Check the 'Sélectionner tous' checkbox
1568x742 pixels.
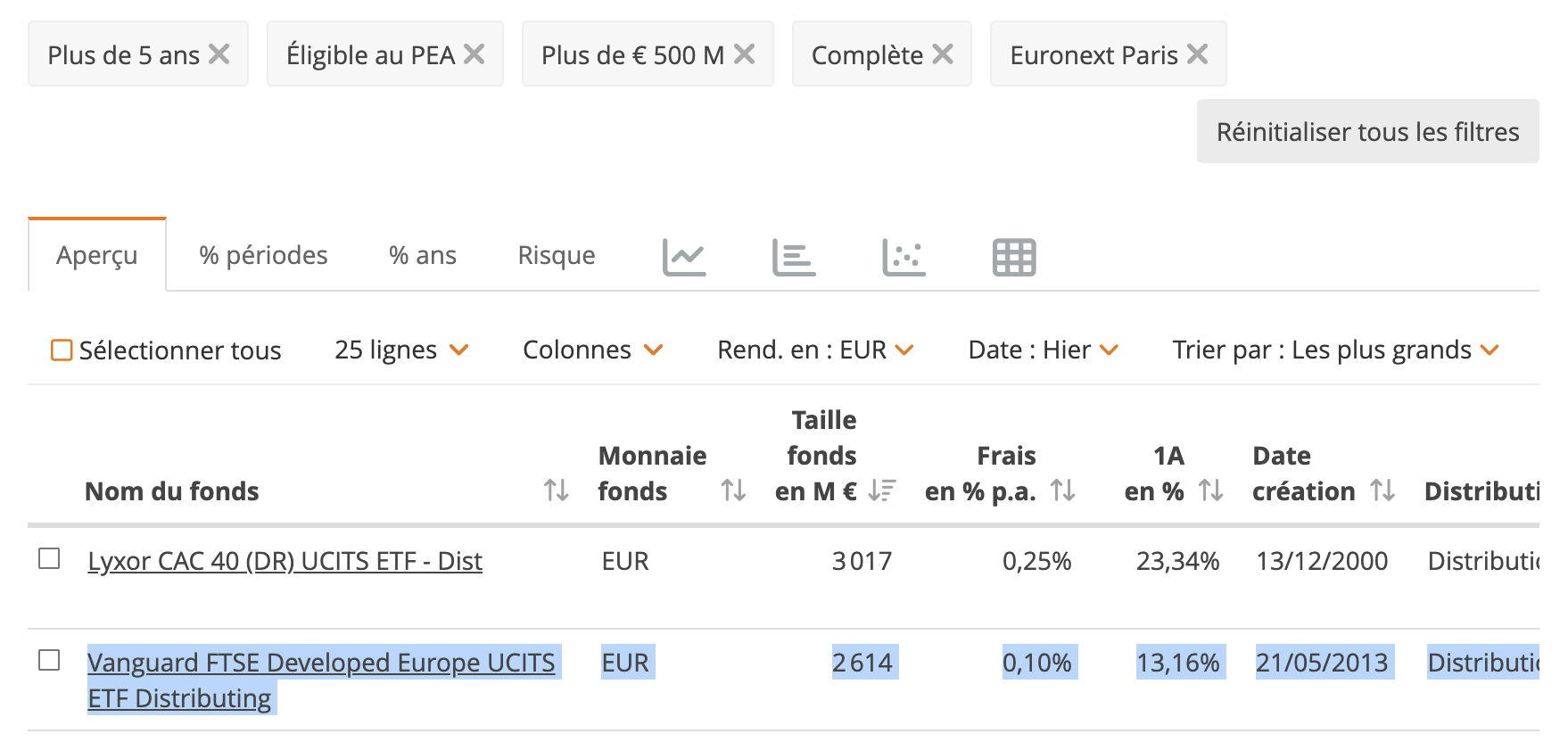click(62, 350)
